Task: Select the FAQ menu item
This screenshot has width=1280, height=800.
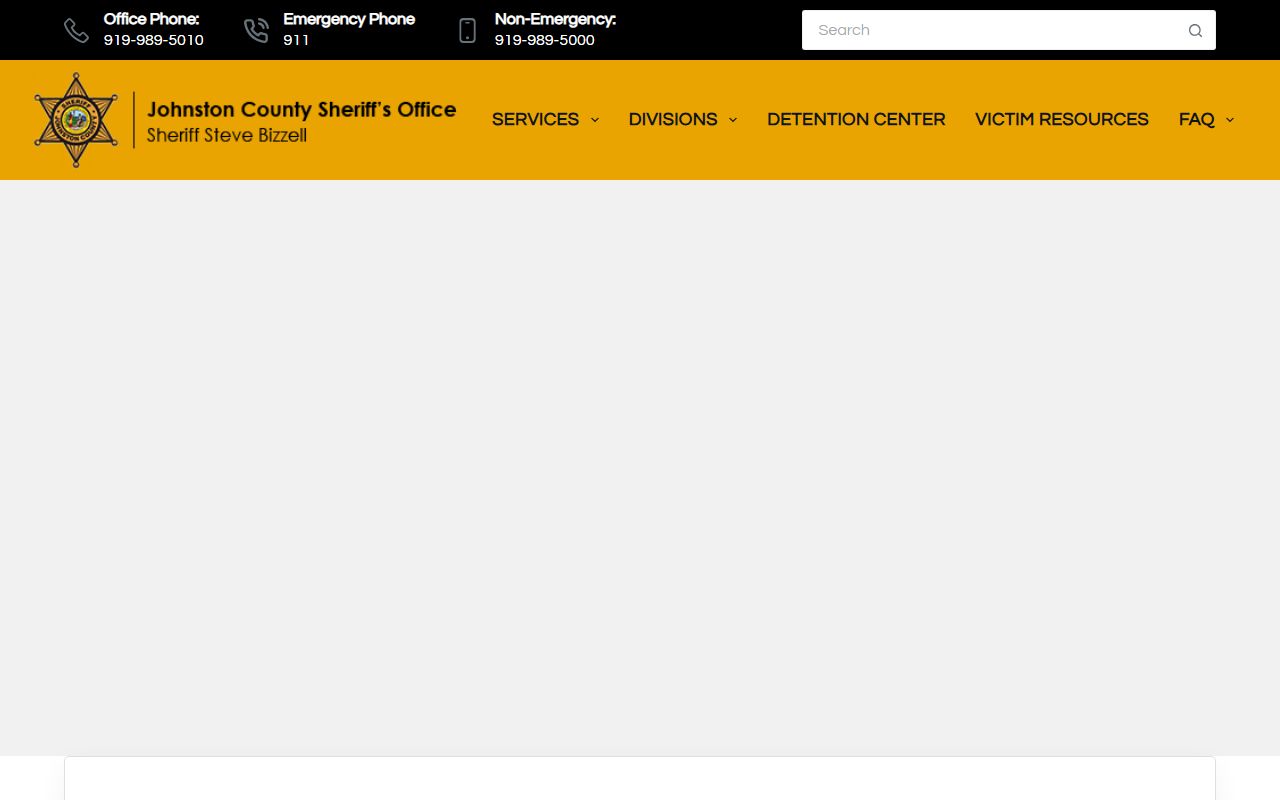Action: pos(1196,120)
